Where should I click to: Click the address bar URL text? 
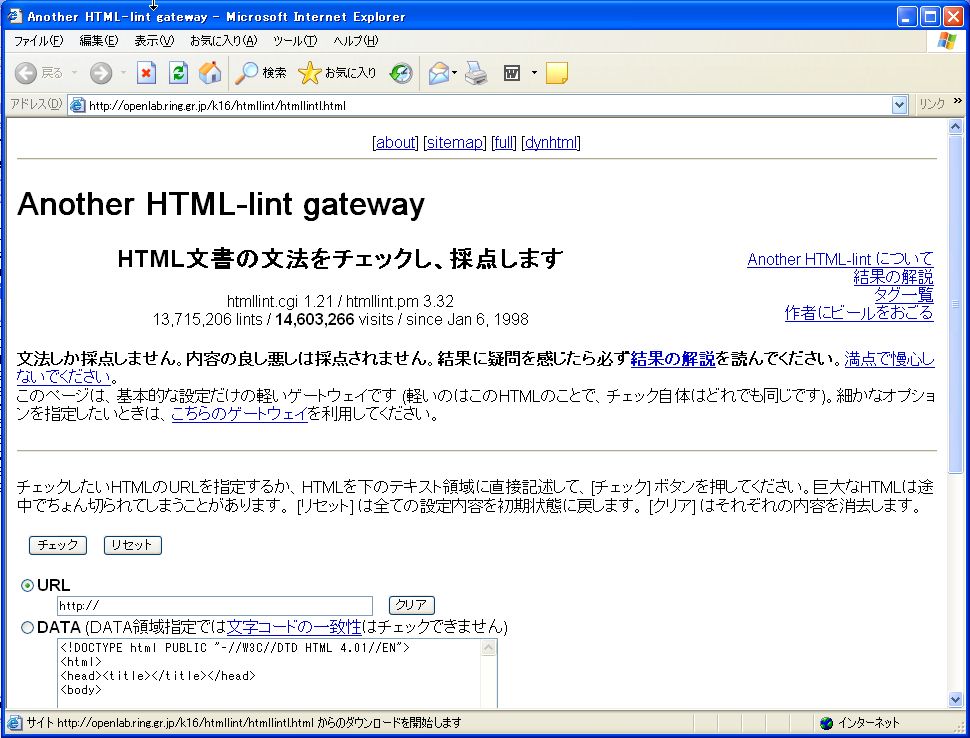pyautogui.click(x=217, y=106)
